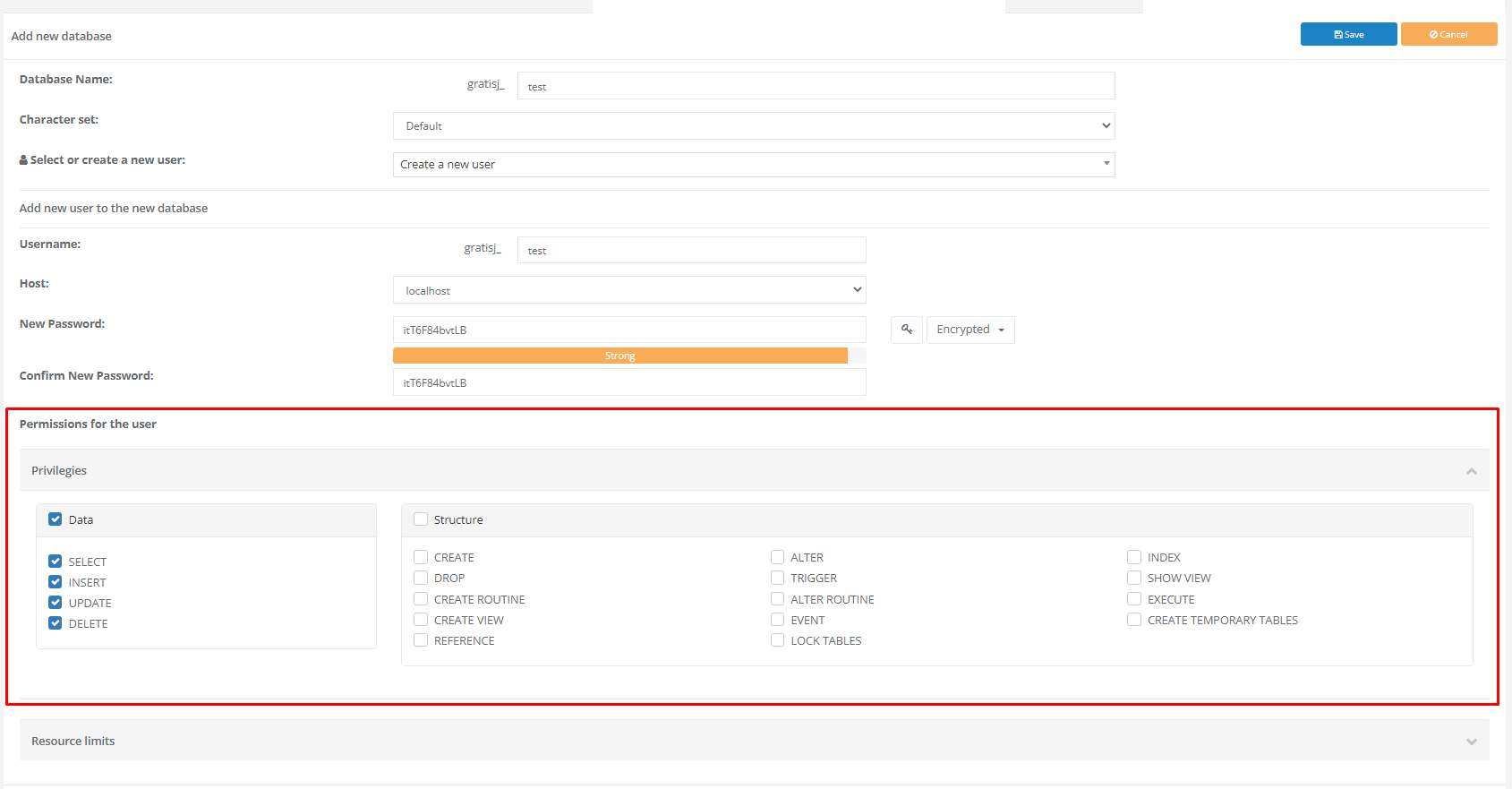Expand Resource limits with chevron icon
This screenshot has width=1512, height=789.
click(1471, 742)
